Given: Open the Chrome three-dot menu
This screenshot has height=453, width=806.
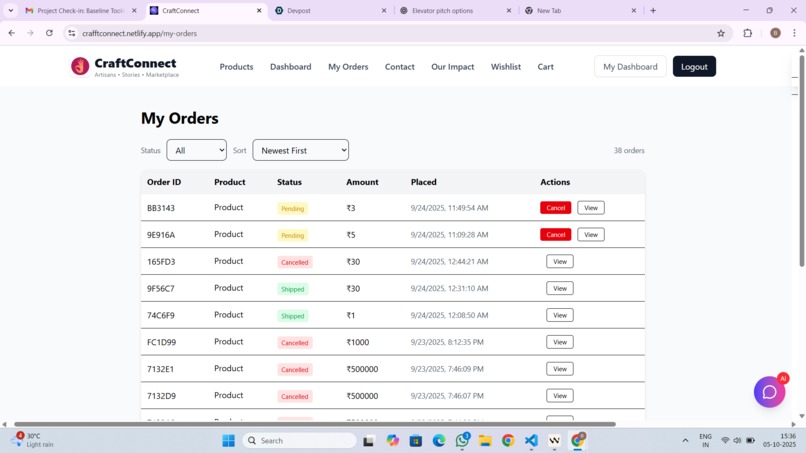Looking at the screenshot, I should [x=794, y=33].
